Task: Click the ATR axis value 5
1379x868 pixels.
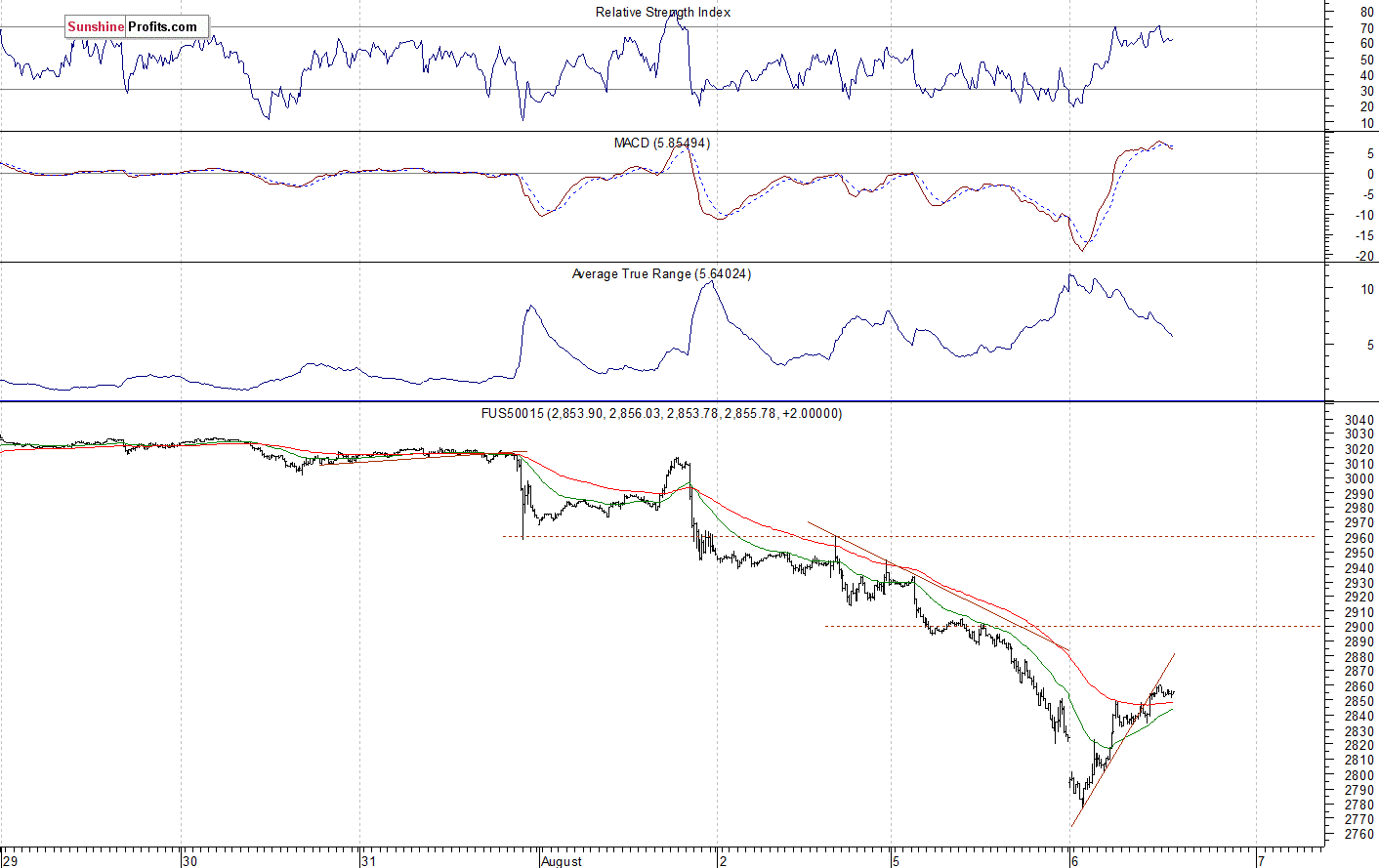Action: point(1370,345)
